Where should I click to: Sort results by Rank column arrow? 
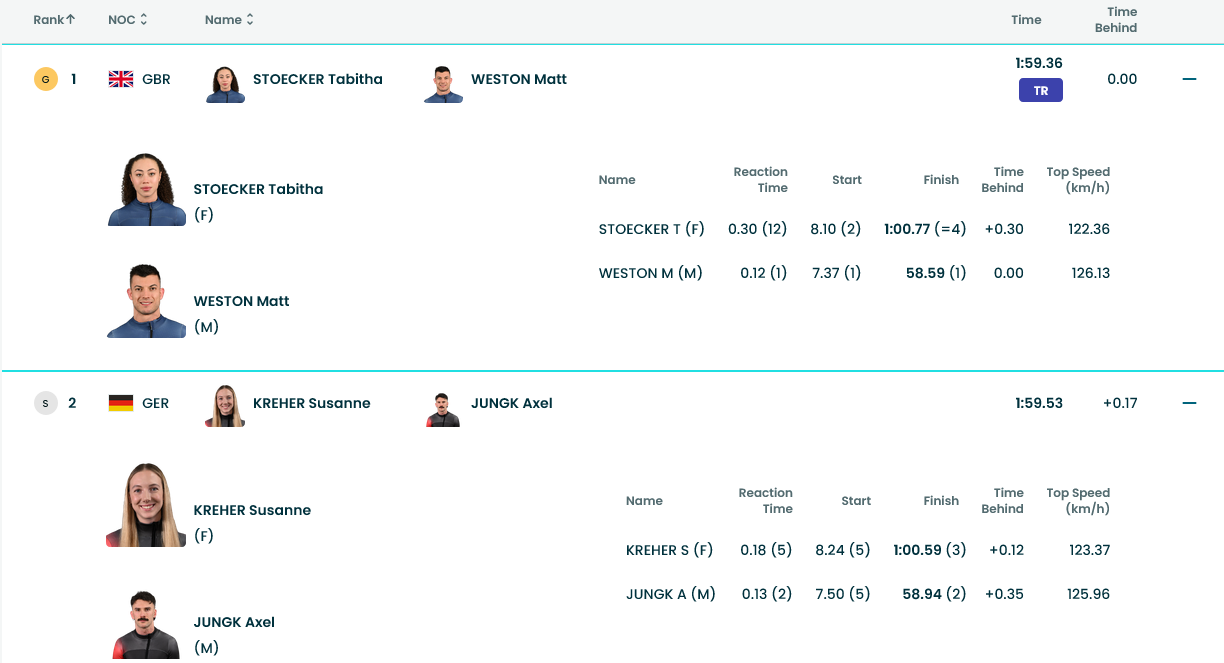71,20
